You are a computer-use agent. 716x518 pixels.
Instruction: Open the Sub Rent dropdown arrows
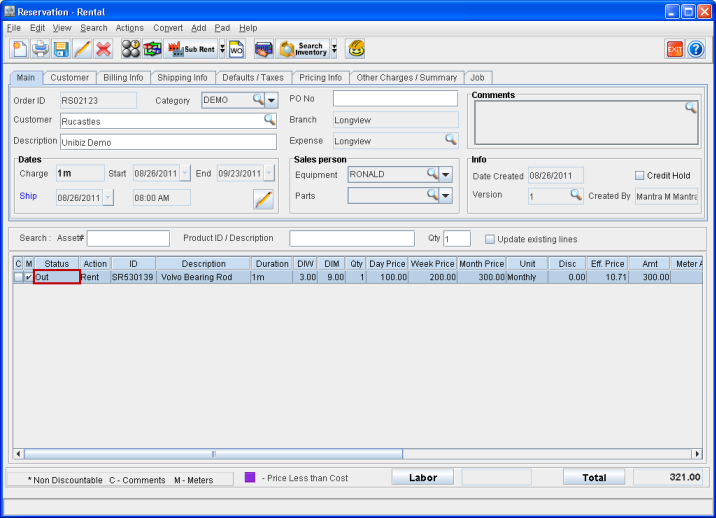coord(222,49)
